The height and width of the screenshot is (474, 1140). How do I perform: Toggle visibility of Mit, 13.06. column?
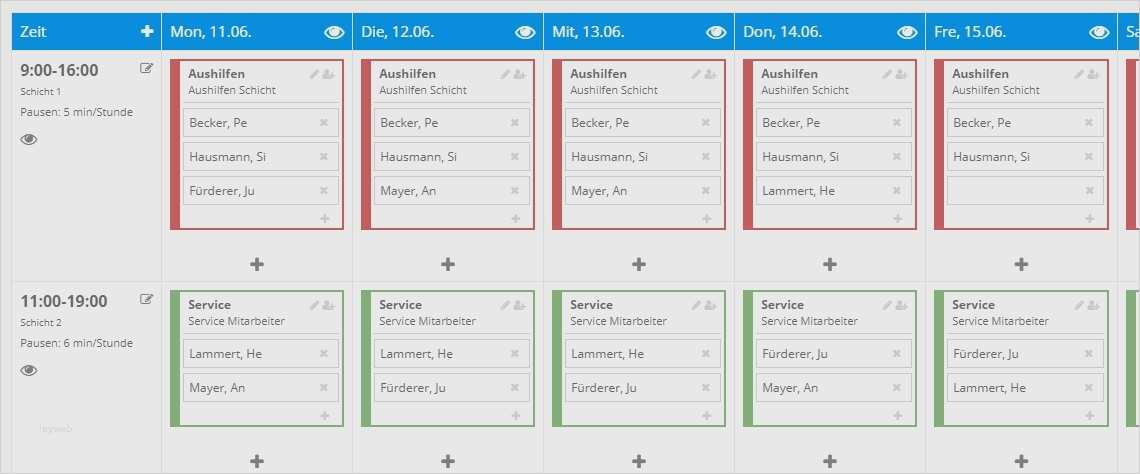pyautogui.click(x=716, y=32)
